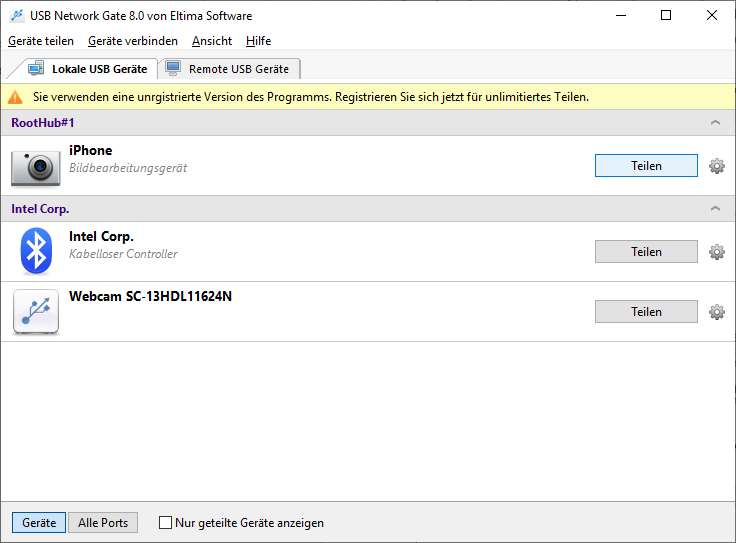Image resolution: width=736 pixels, height=543 pixels.
Task: Open settings gear for Intel Corp. controller
Action: pos(716,252)
